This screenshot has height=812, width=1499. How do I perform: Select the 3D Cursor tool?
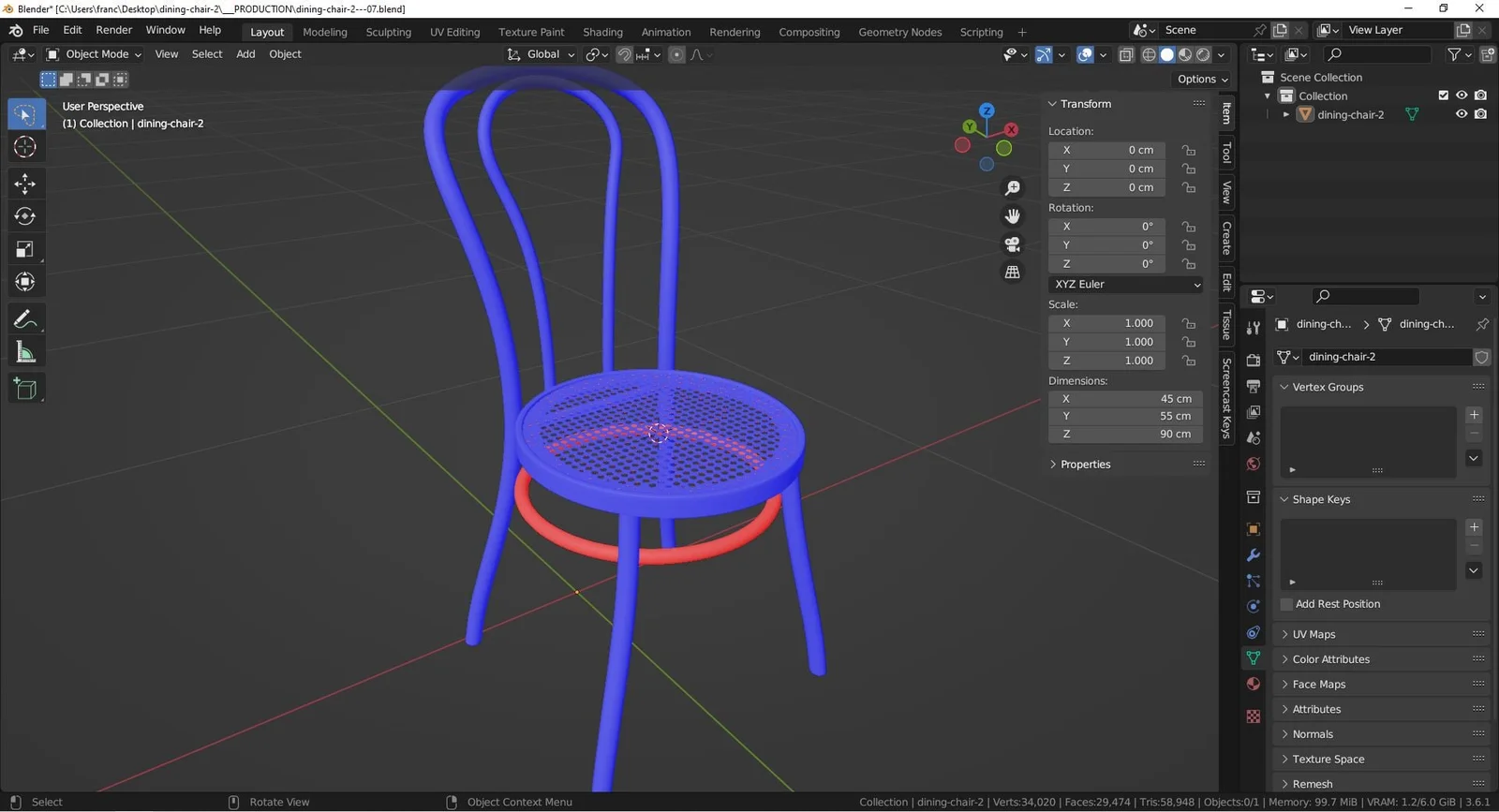coord(25,147)
